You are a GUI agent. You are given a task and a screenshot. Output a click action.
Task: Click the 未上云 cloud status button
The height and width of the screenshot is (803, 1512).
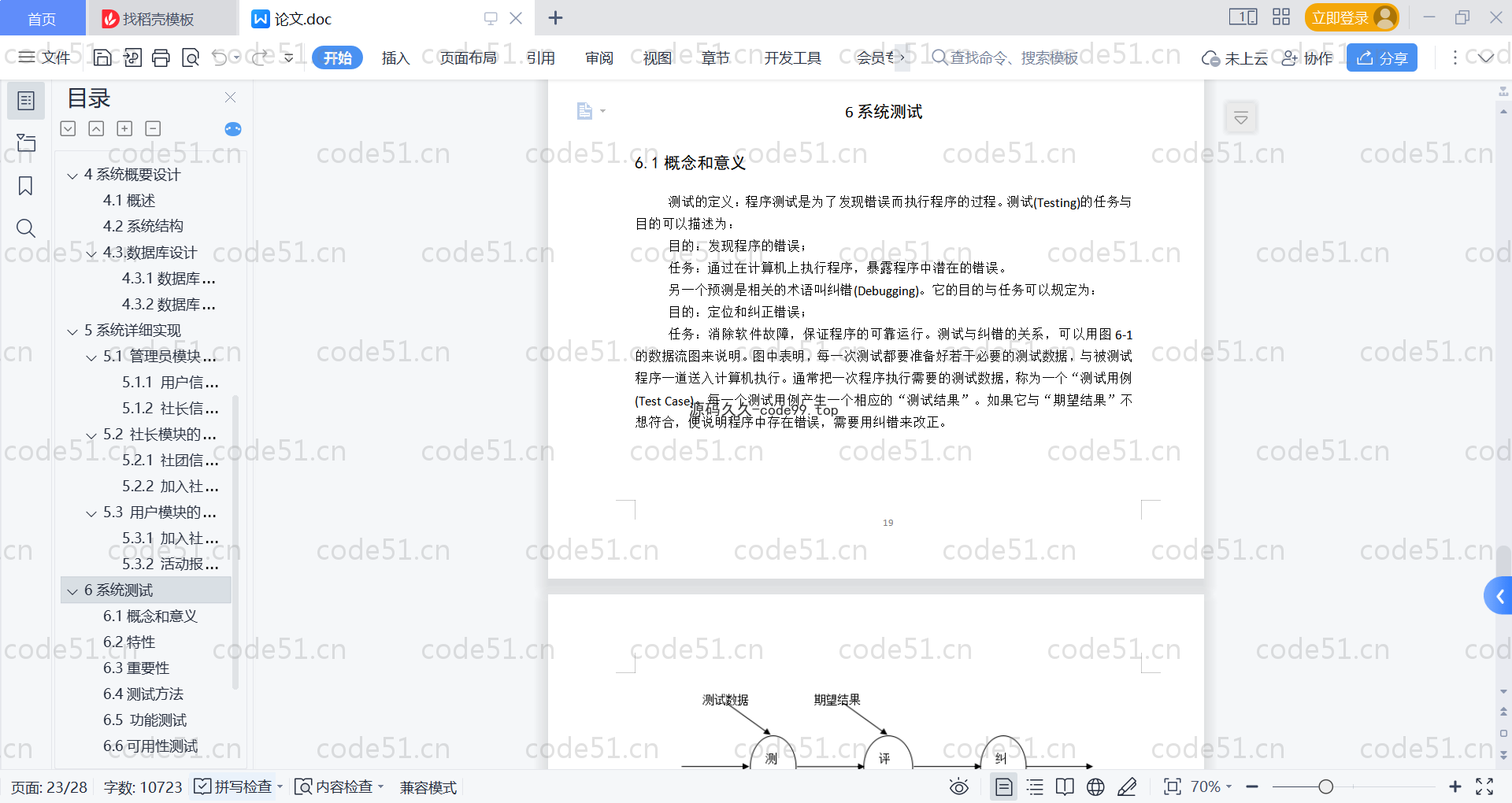[x=1235, y=58]
